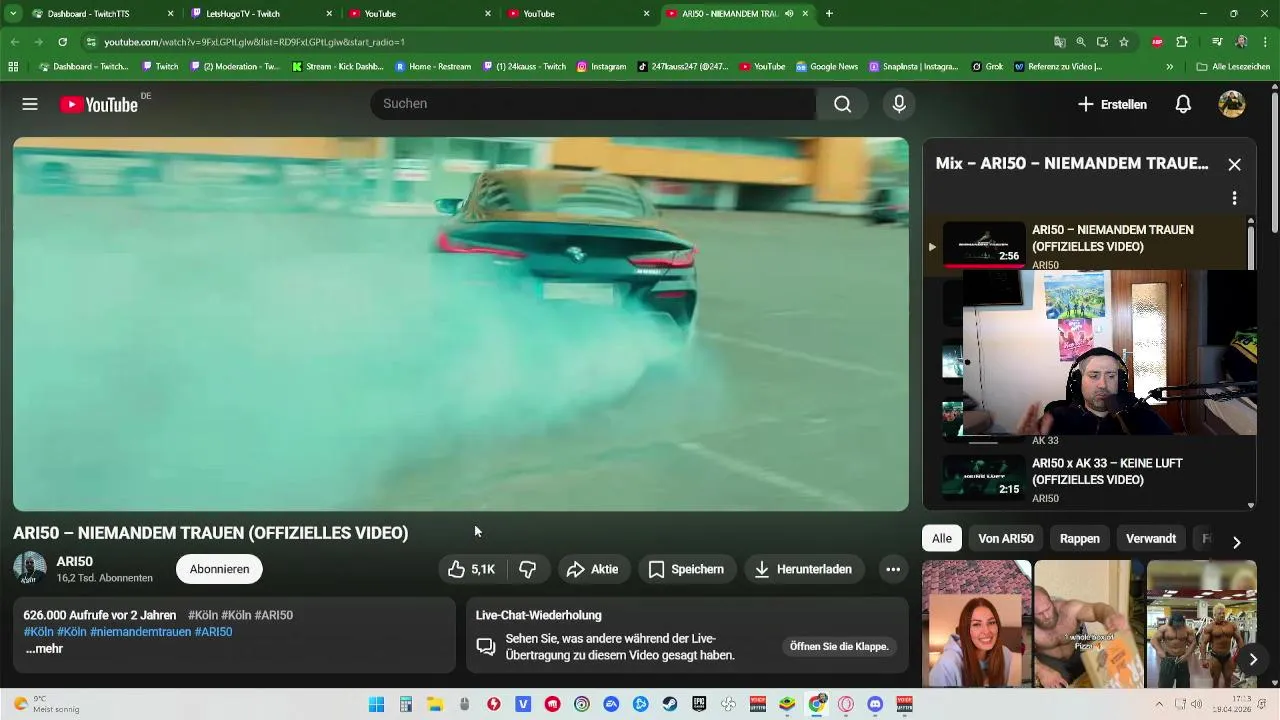Select the Alle filter chip

pos(941,538)
